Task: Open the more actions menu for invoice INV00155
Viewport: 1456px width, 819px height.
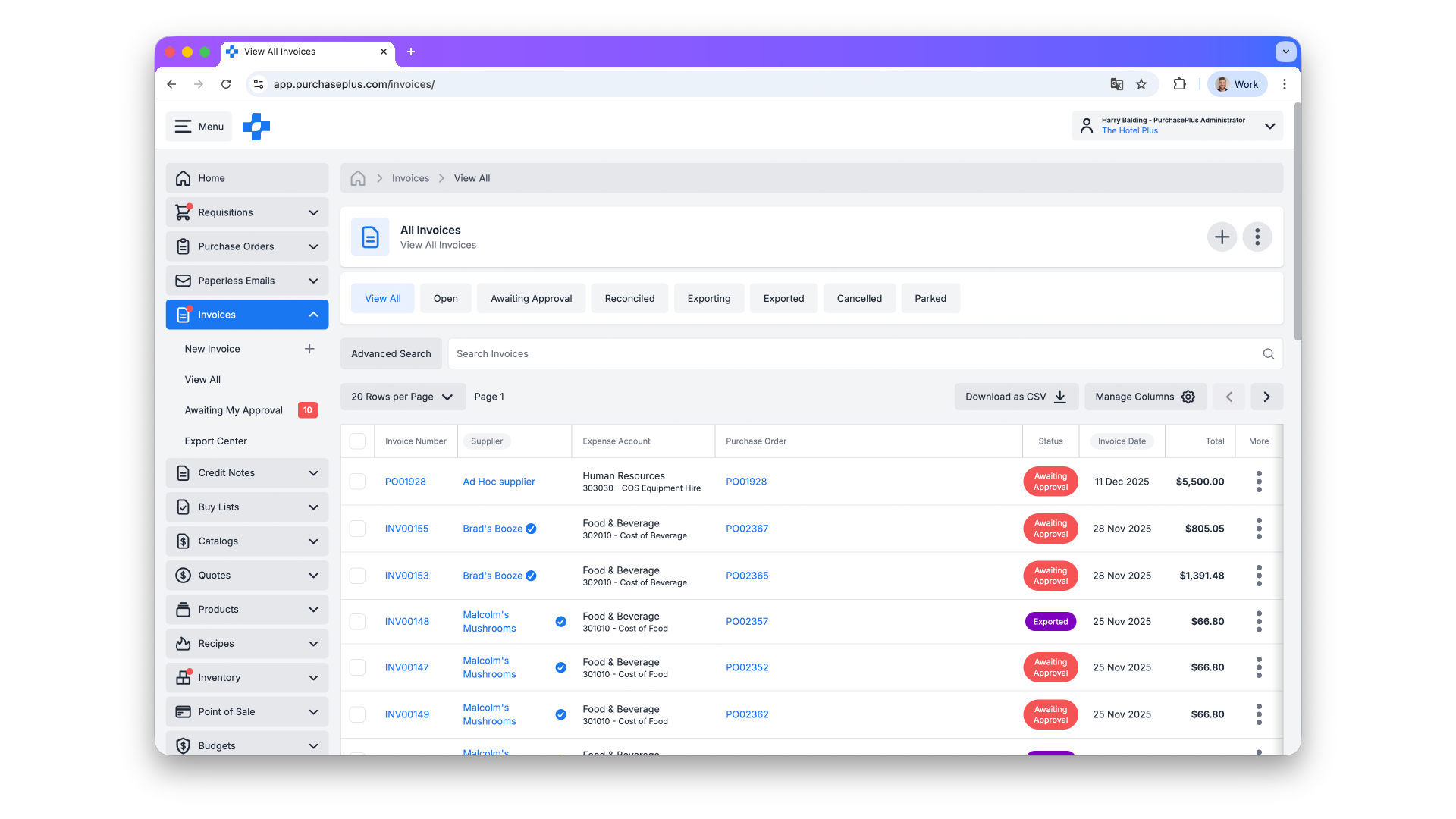Action: point(1258,529)
